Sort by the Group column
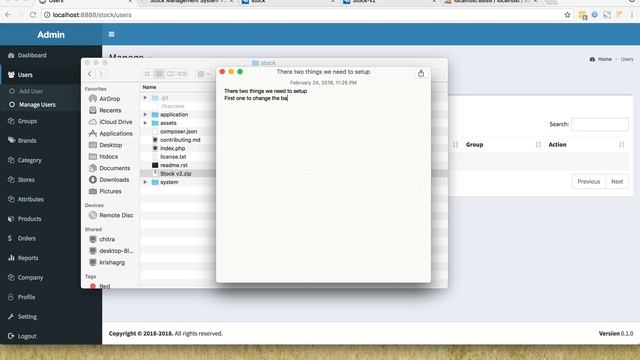 [503, 144]
